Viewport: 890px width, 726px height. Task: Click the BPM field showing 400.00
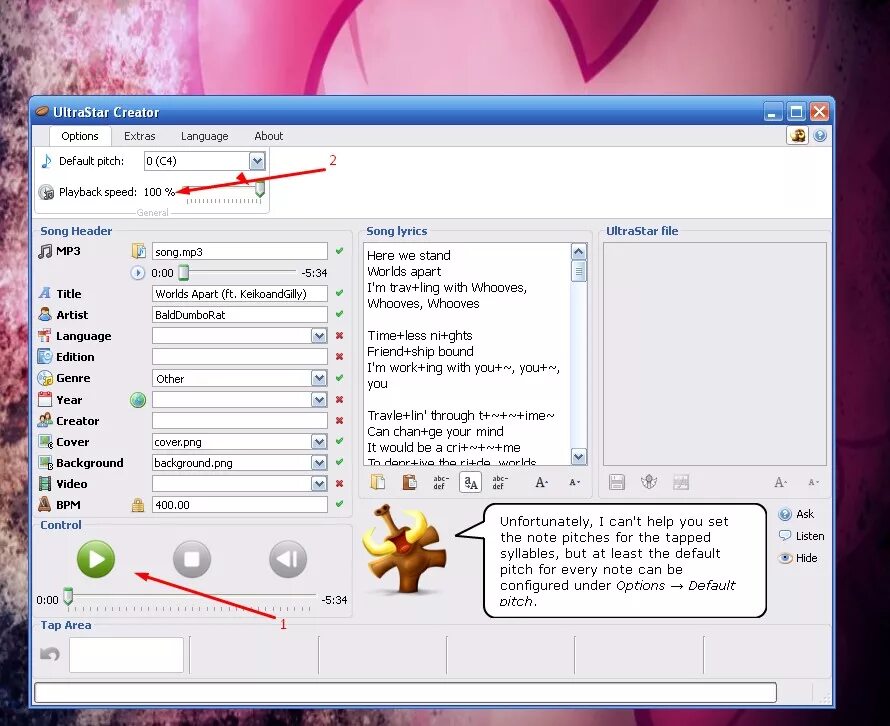pyautogui.click(x=240, y=505)
